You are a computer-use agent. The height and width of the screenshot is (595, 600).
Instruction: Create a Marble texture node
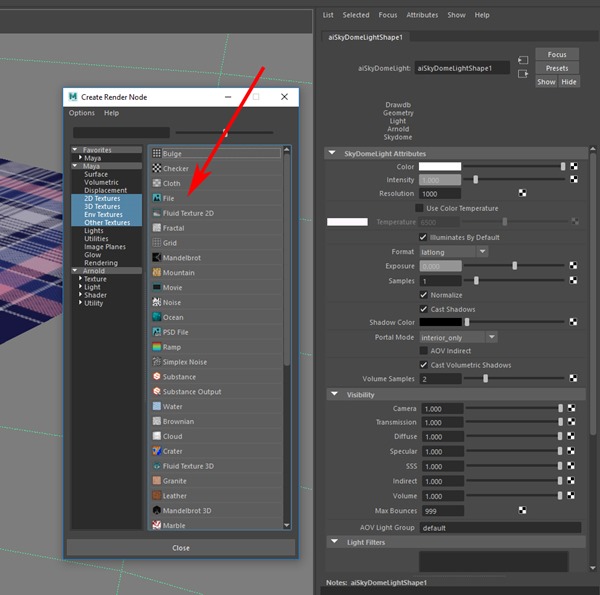coord(216,525)
